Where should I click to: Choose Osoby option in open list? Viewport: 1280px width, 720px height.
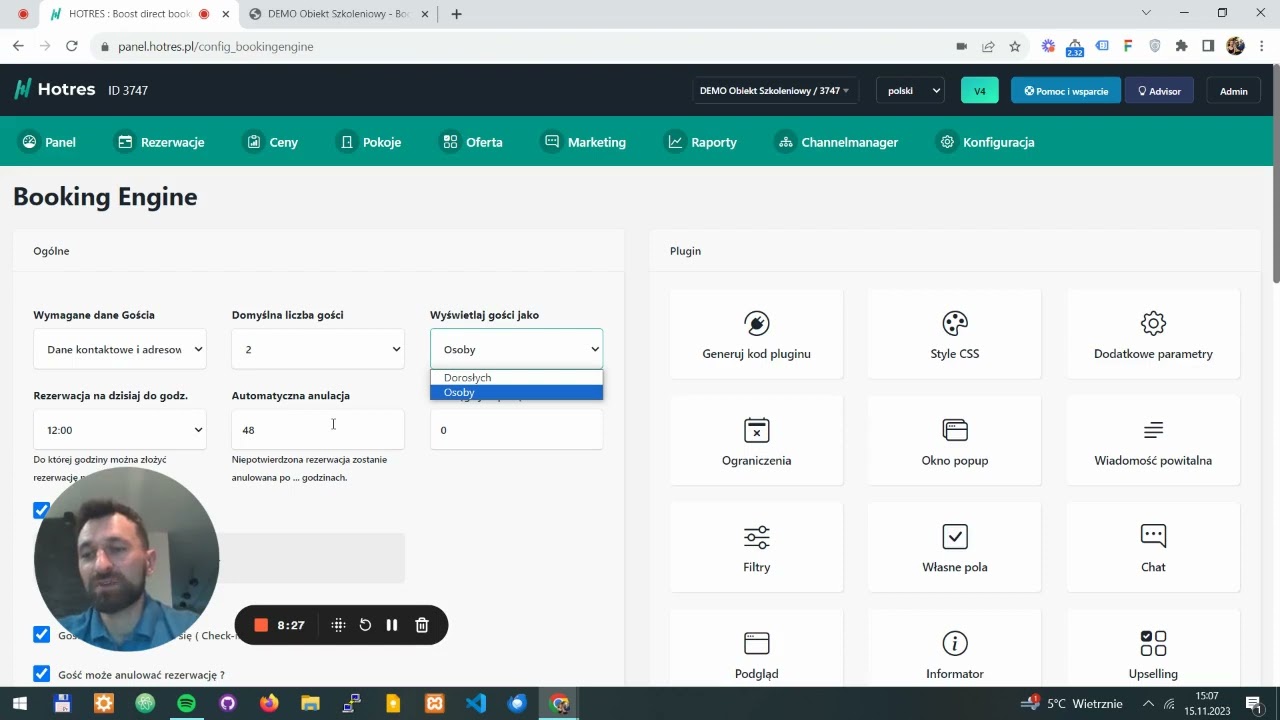516,392
